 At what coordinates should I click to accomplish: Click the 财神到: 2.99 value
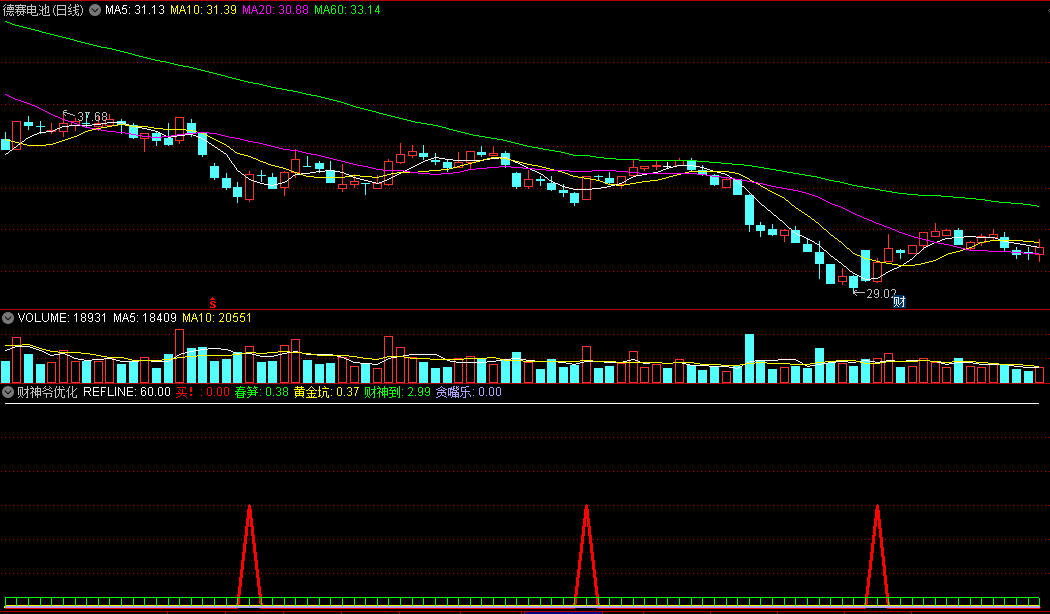398,392
